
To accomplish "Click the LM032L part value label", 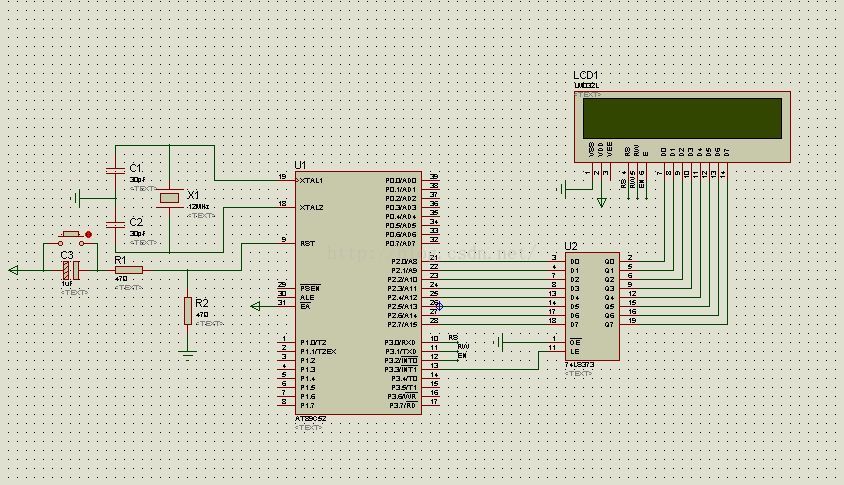I will [586, 86].
